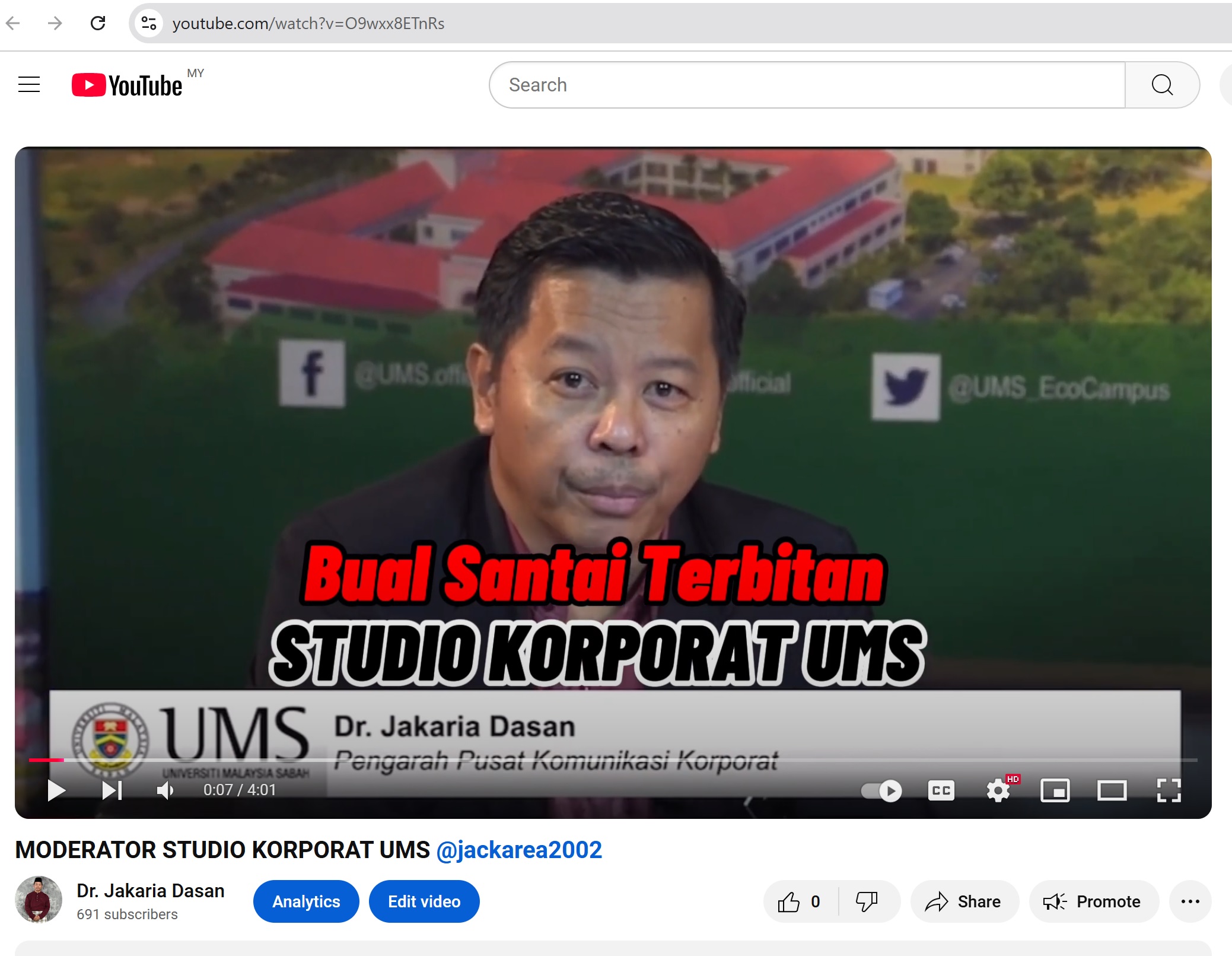Click the 691 subscribers text

coord(127,914)
